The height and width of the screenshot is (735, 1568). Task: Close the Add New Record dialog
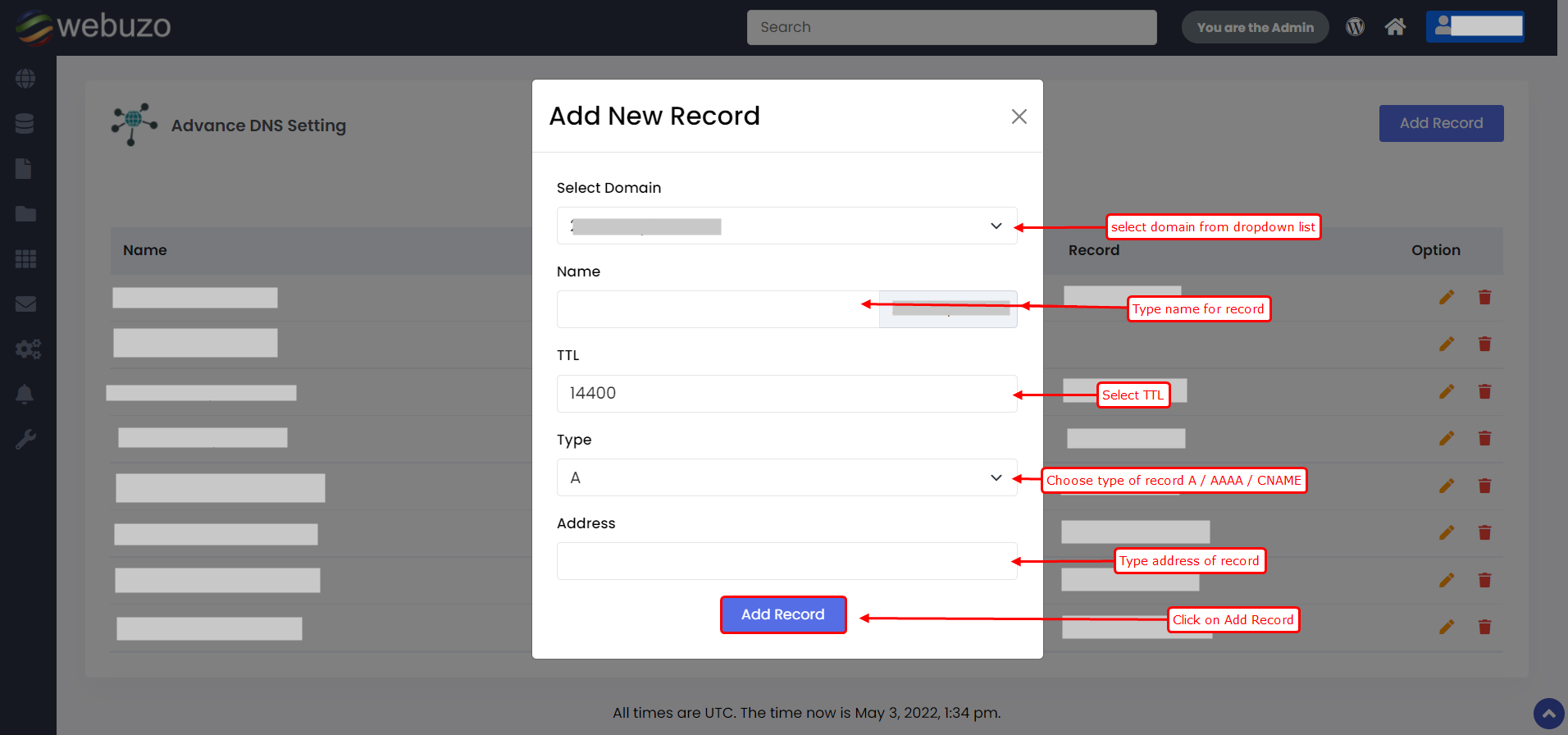pos(1019,116)
